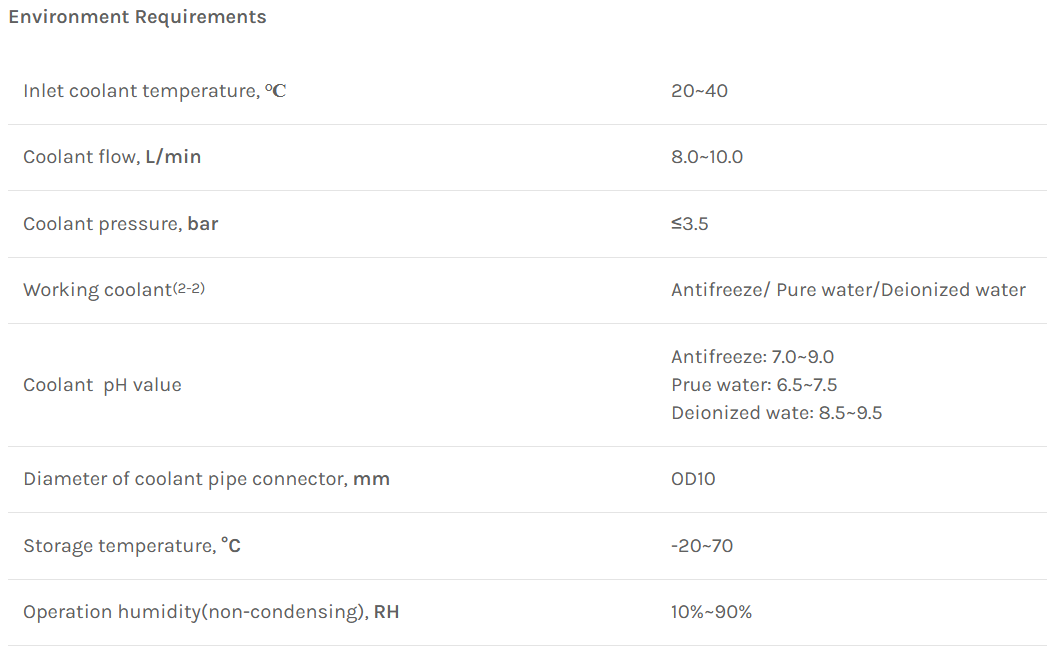Click the Coolant pH value label

coord(102,385)
